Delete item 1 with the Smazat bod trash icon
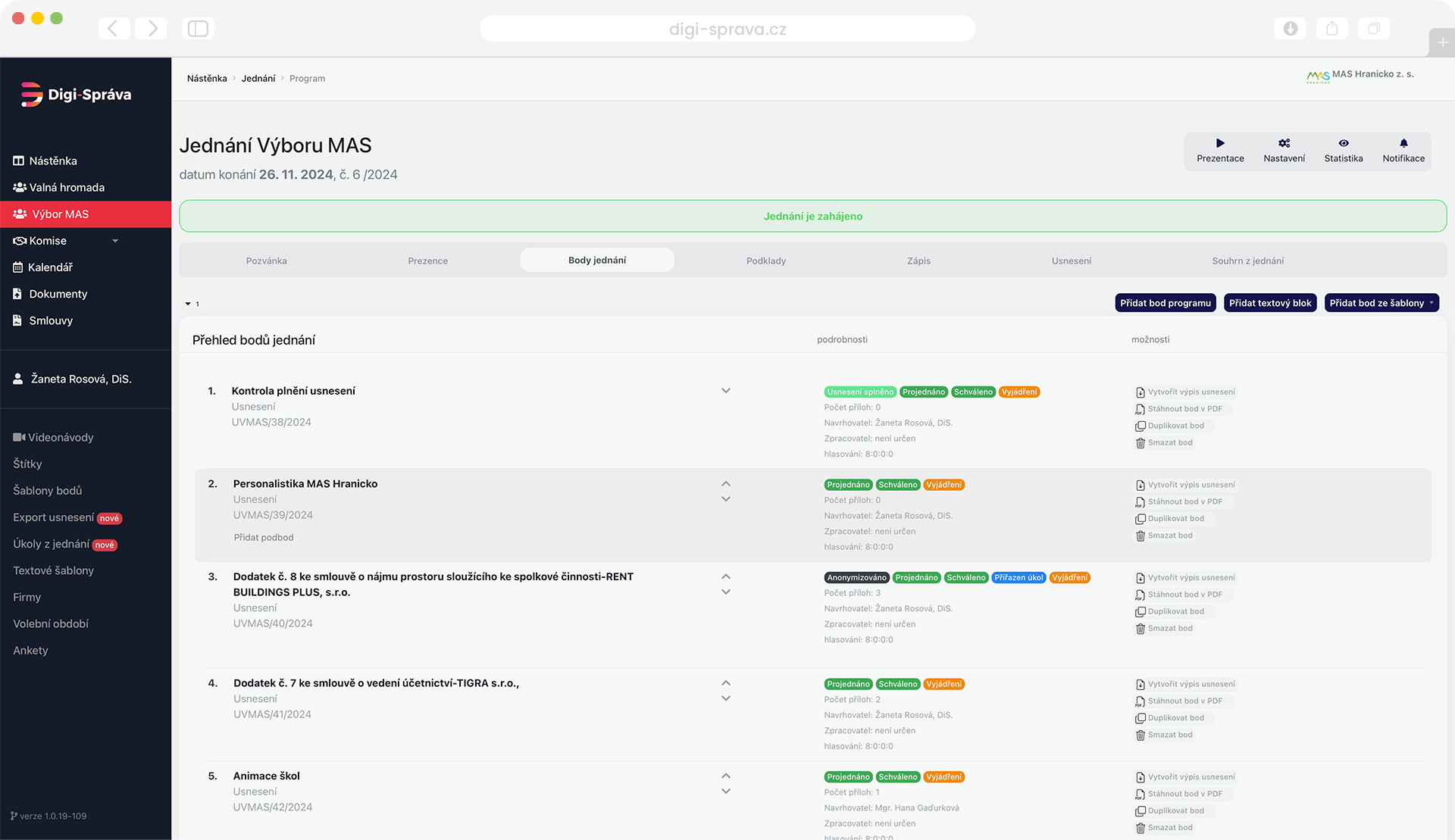The width and height of the screenshot is (1455, 840). click(1141, 443)
